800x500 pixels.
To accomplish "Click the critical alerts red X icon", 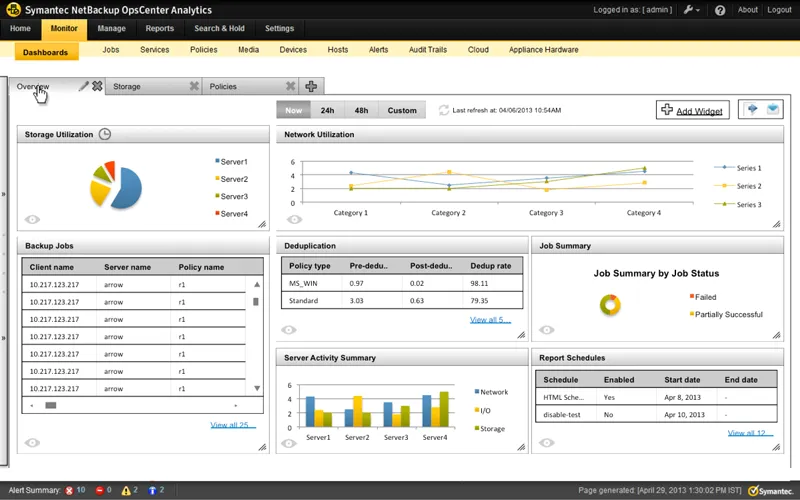I will pos(69,490).
